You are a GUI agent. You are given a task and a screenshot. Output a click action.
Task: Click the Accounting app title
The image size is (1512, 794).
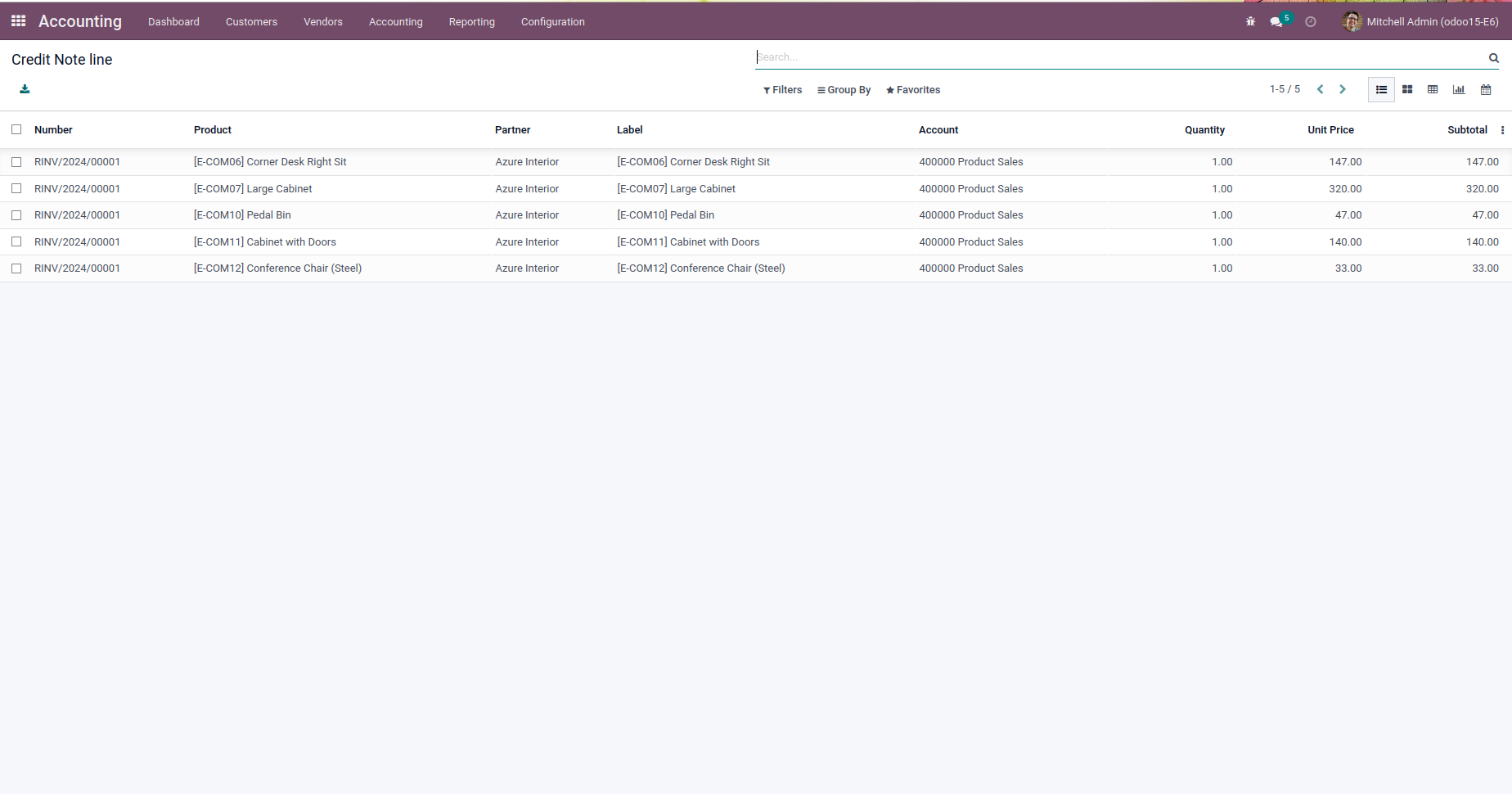[x=80, y=21]
